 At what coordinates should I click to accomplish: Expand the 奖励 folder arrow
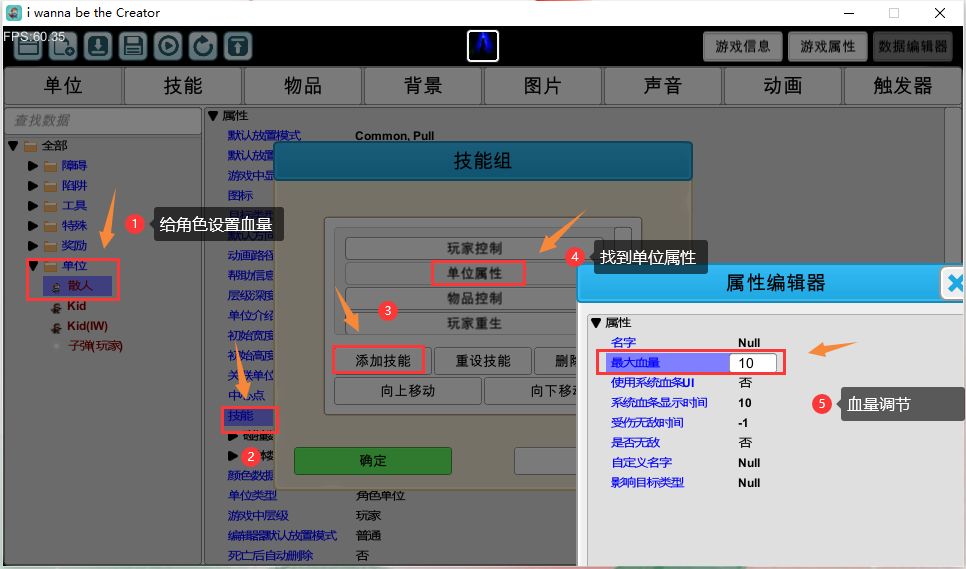coord(33,246)
